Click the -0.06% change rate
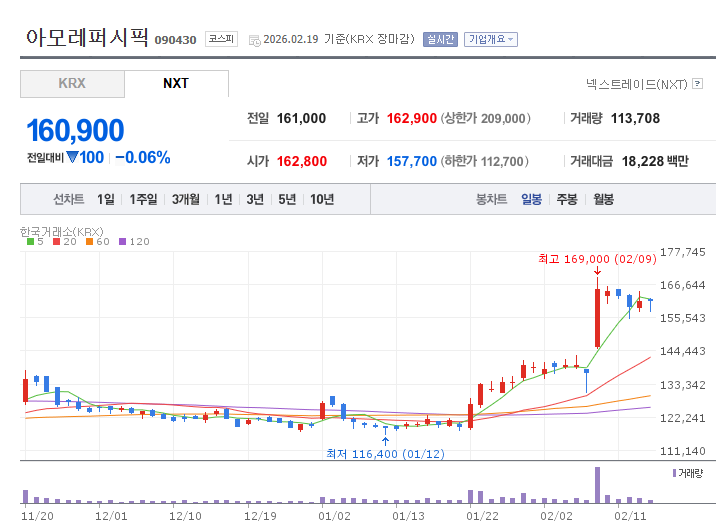 (142, 158)
